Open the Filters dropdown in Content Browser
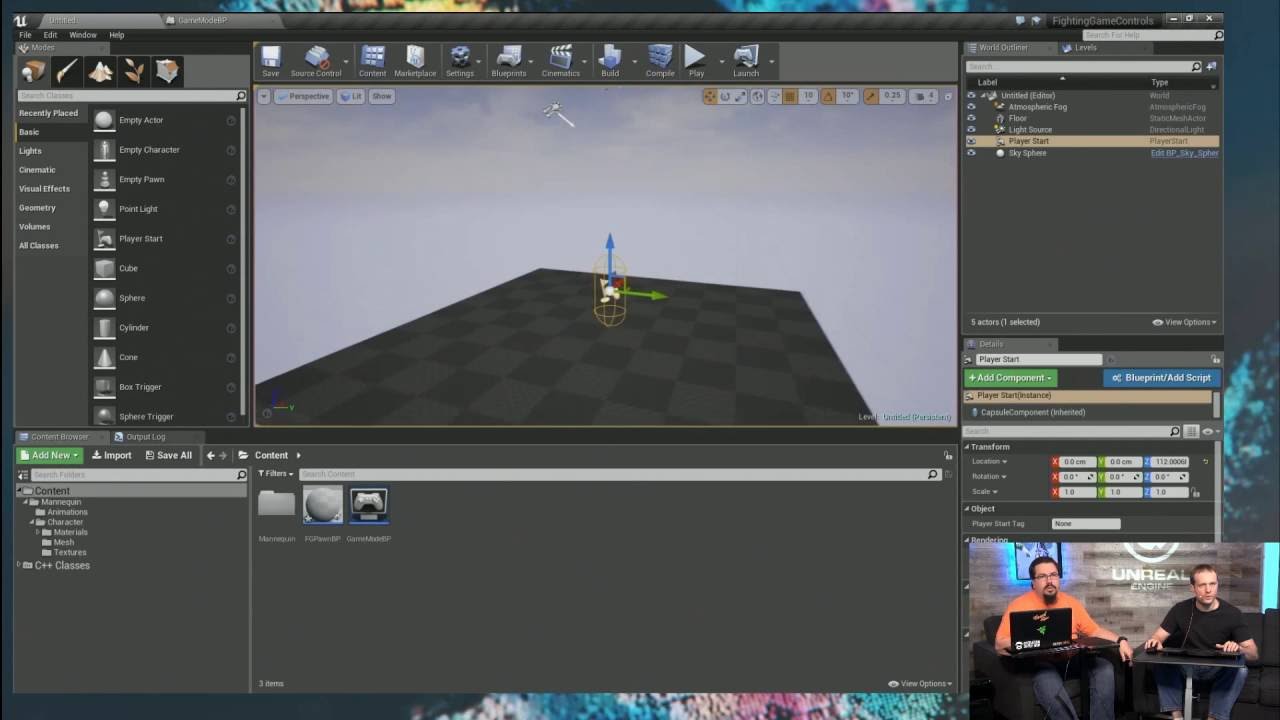 tap(275, 473)
